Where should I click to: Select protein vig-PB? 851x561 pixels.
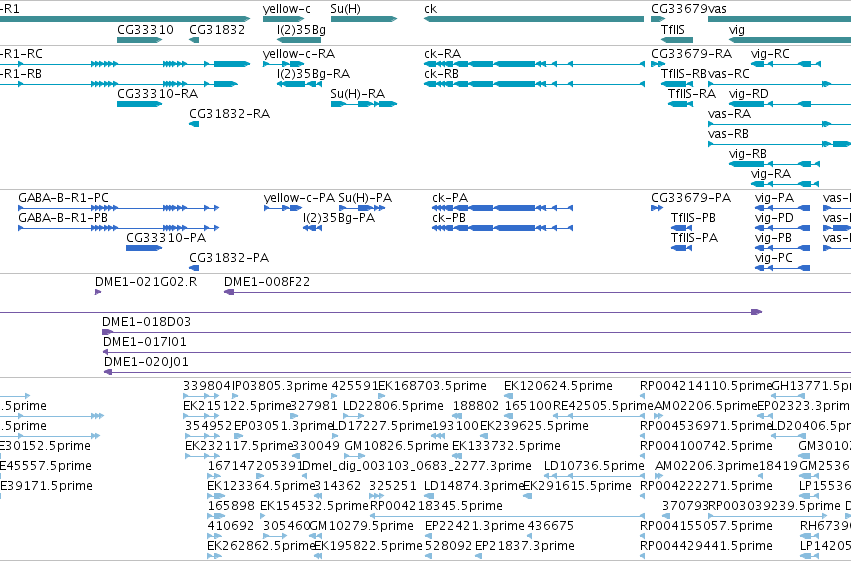point(773,238)
